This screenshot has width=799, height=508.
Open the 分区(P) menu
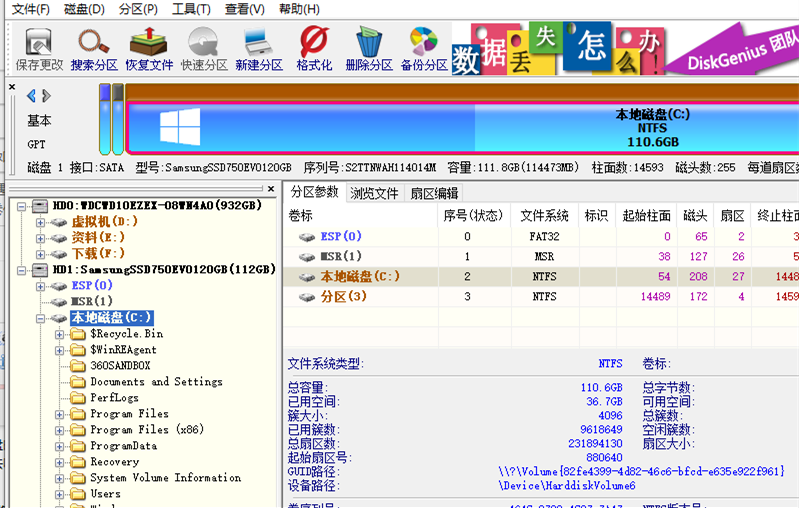coord(138,9)
